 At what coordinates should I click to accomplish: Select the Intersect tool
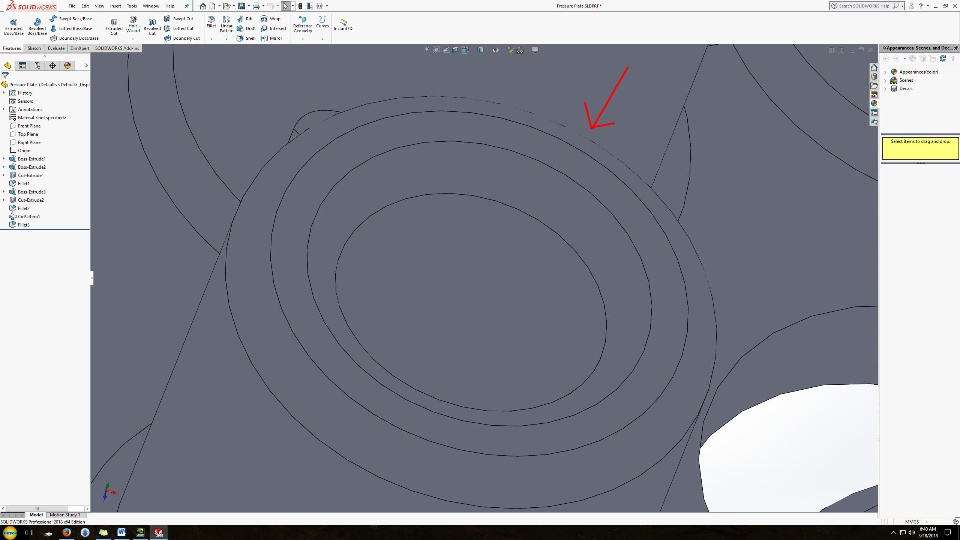(x=274, y=28)
